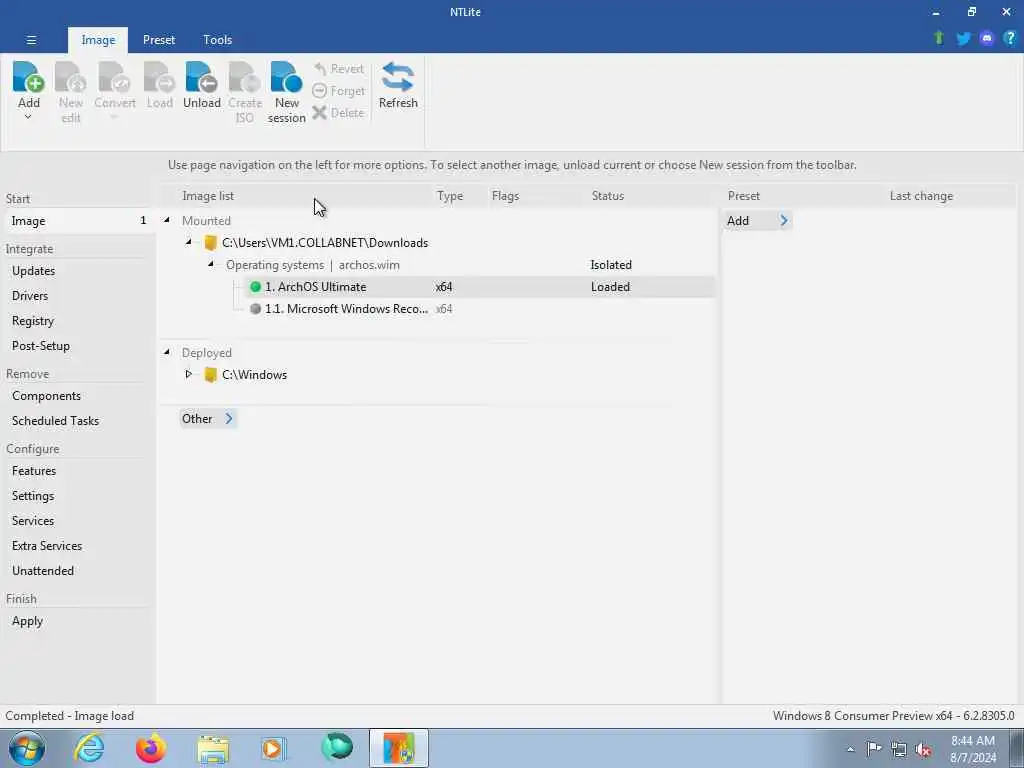Click the Loaded status text
The width and height of the screenshot is (1024, 768).
(611, 287)
